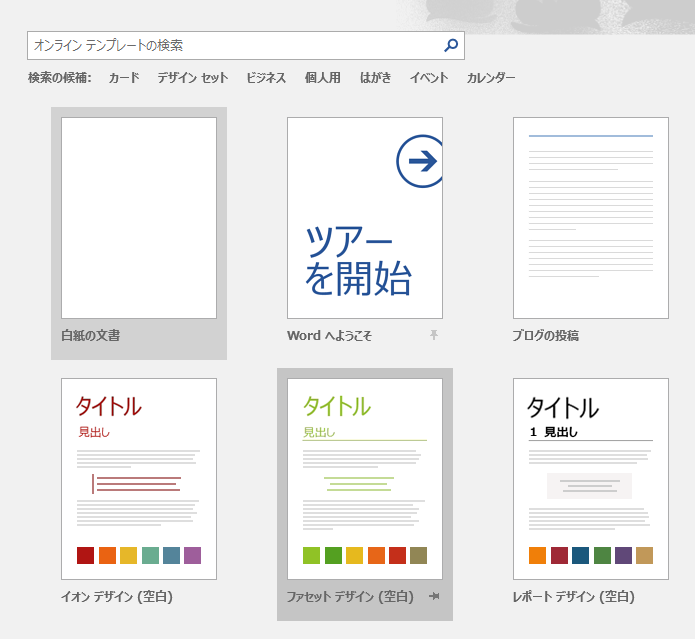Click the Word へようこそ label

329,335
